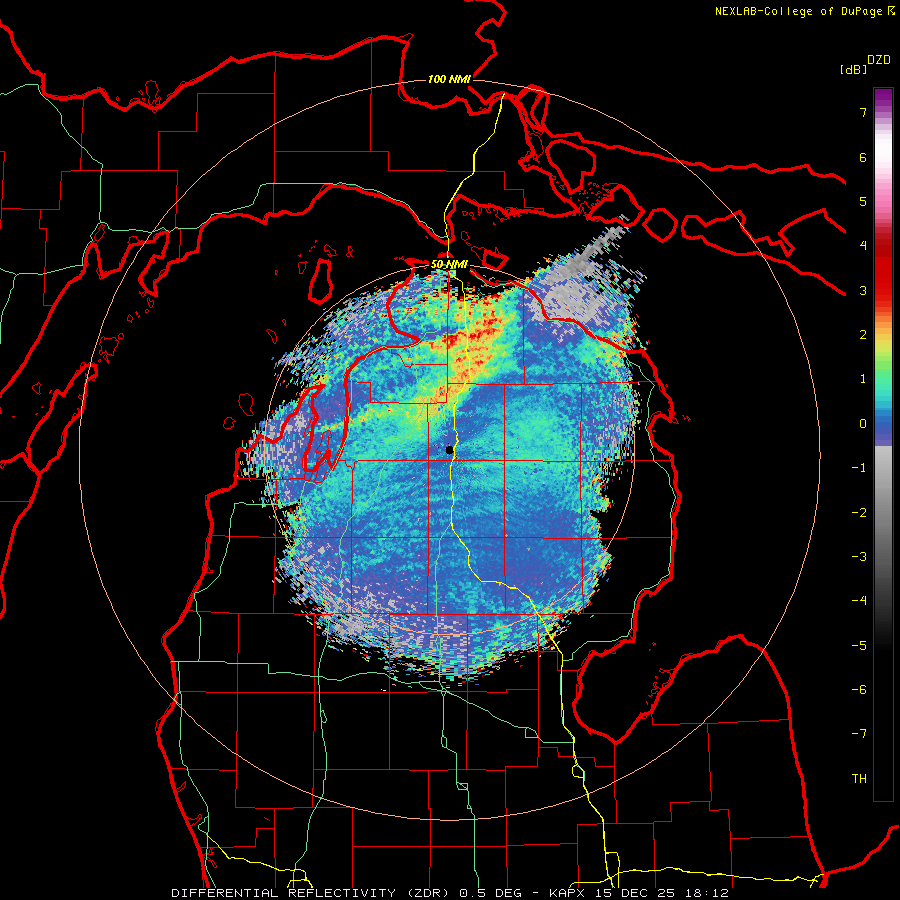The width and height of the screenshot is (900, 900).
Task: Click the -1 value on the color scale
Action: coord(859,468)
